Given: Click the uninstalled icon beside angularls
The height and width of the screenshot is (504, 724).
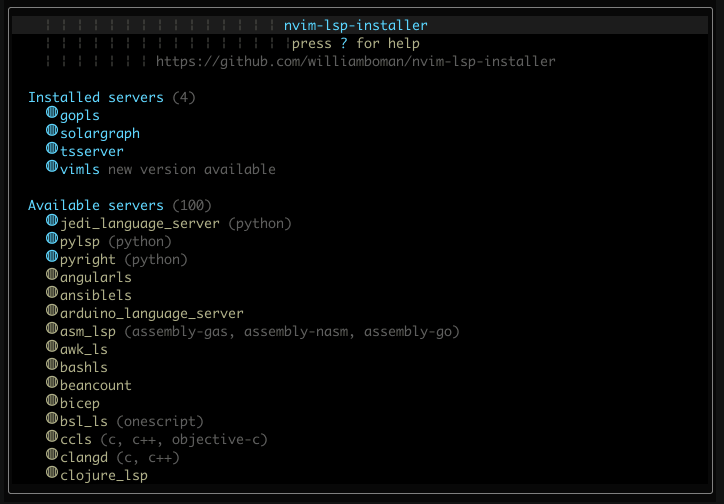Looking at the screenshot, I should click(52, 276).
